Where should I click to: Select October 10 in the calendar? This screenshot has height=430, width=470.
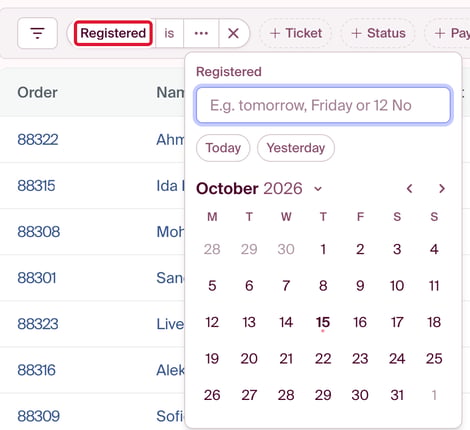(x=397, y=286)
